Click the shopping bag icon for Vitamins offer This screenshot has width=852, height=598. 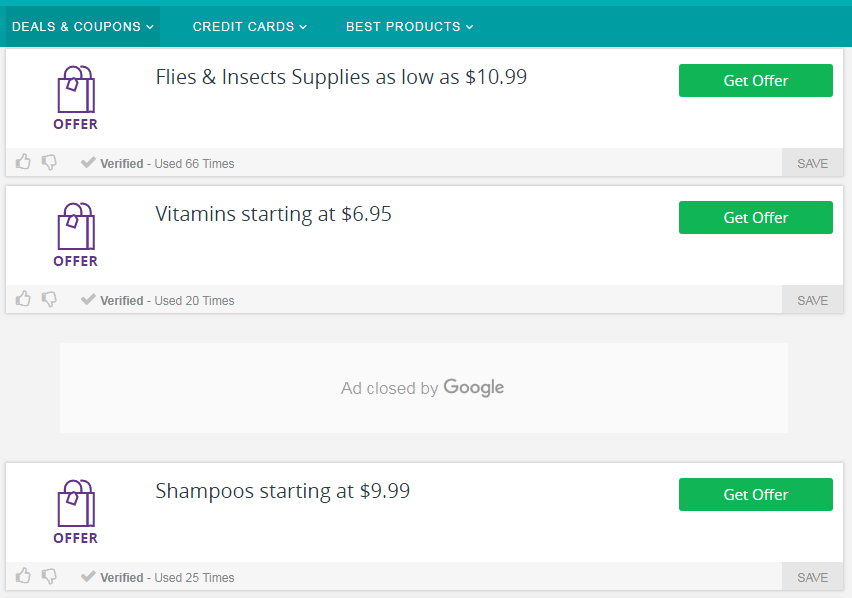tap(76, 235)
